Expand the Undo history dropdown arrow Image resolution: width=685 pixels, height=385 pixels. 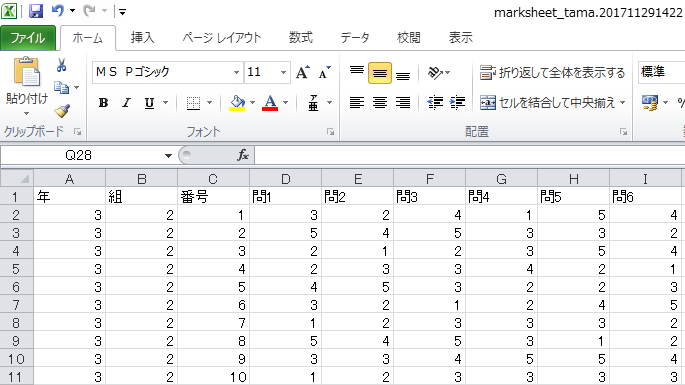73,11
